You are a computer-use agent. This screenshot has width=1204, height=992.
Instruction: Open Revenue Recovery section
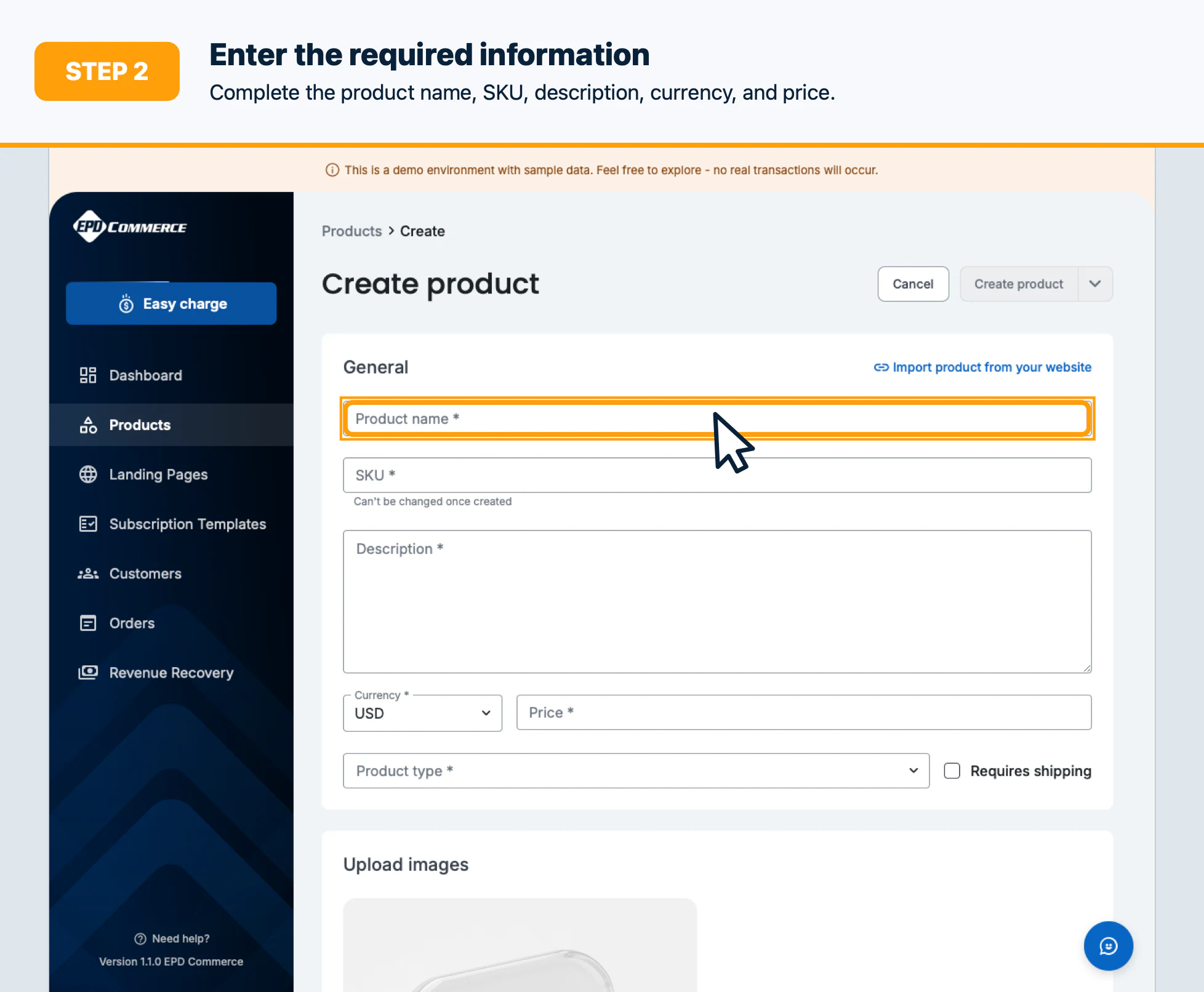[171, 673]
